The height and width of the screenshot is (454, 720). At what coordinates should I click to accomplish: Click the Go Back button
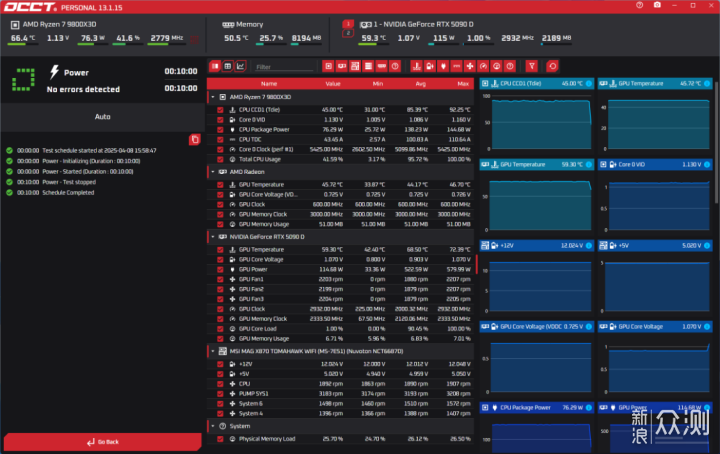[x=103, y=442]
